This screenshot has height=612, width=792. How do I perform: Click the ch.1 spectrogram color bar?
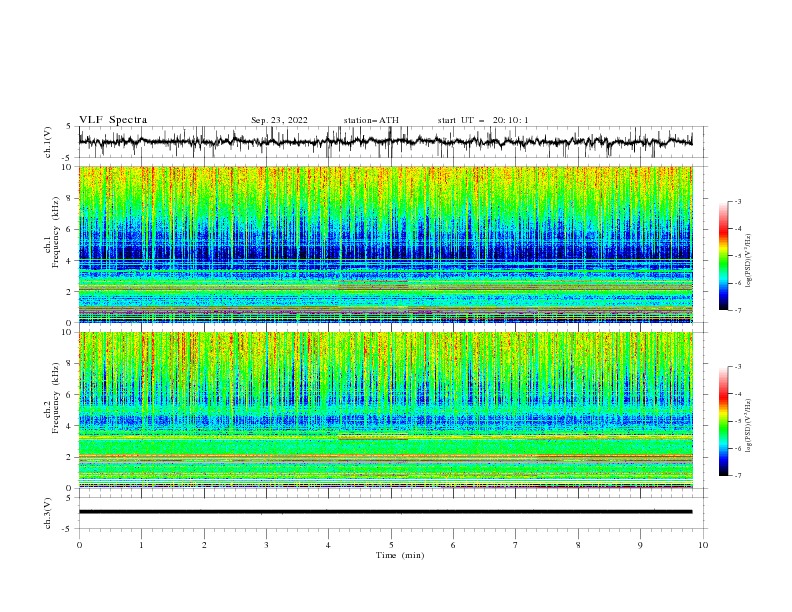click(x=724, y=255)
